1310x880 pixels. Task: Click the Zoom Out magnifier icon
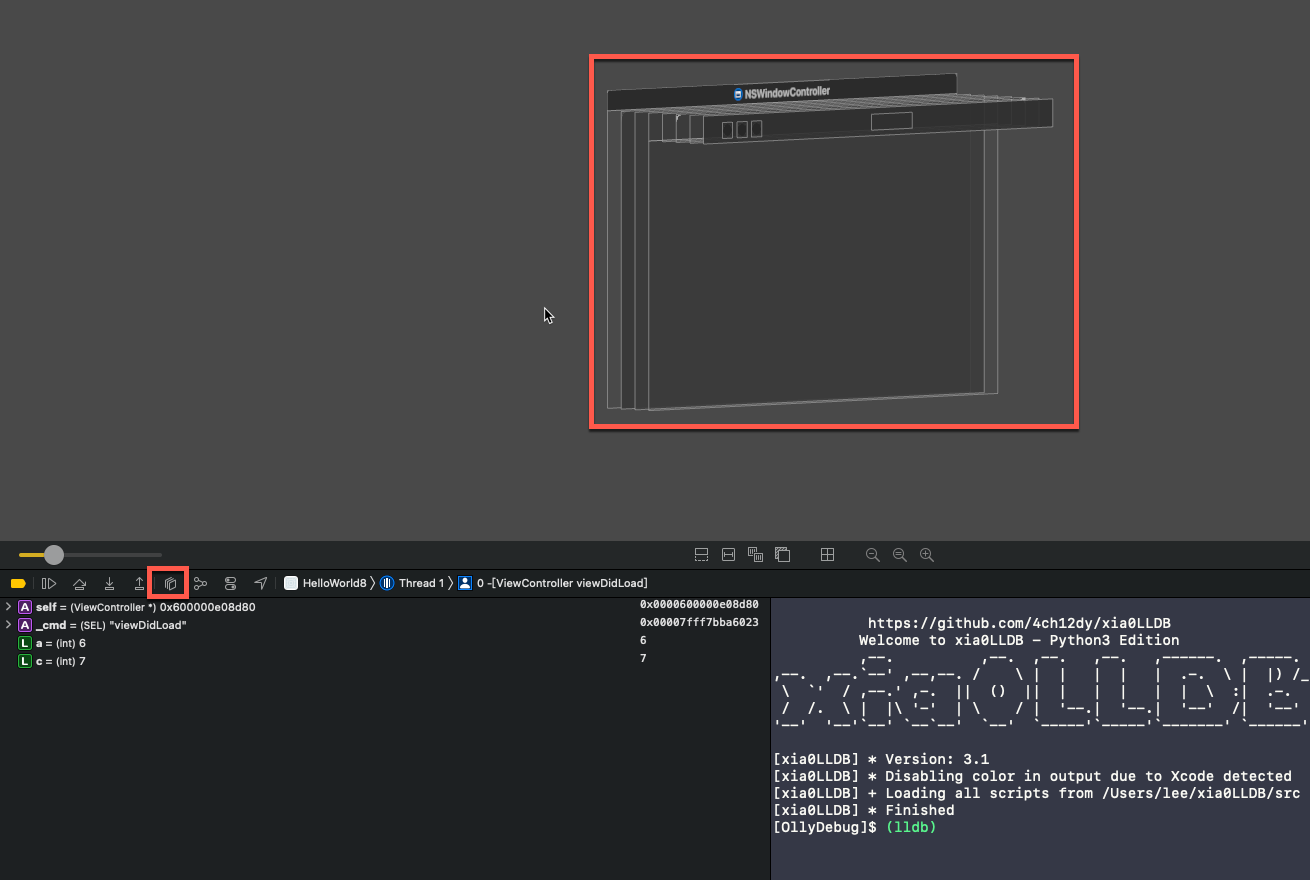(872, 555)
